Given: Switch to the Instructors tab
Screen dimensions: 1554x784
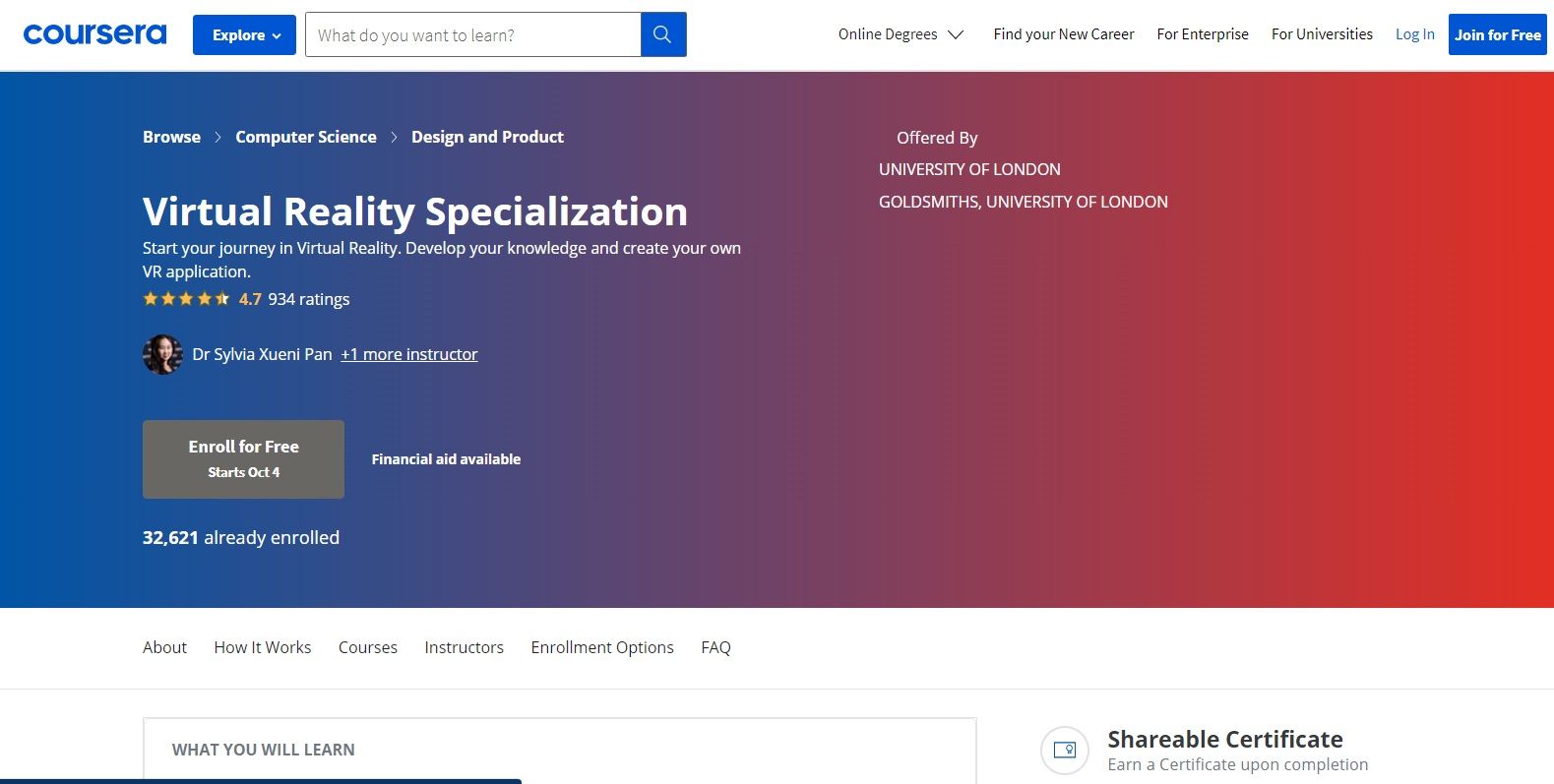Looking at the screenshot, I should coord(465,647).
